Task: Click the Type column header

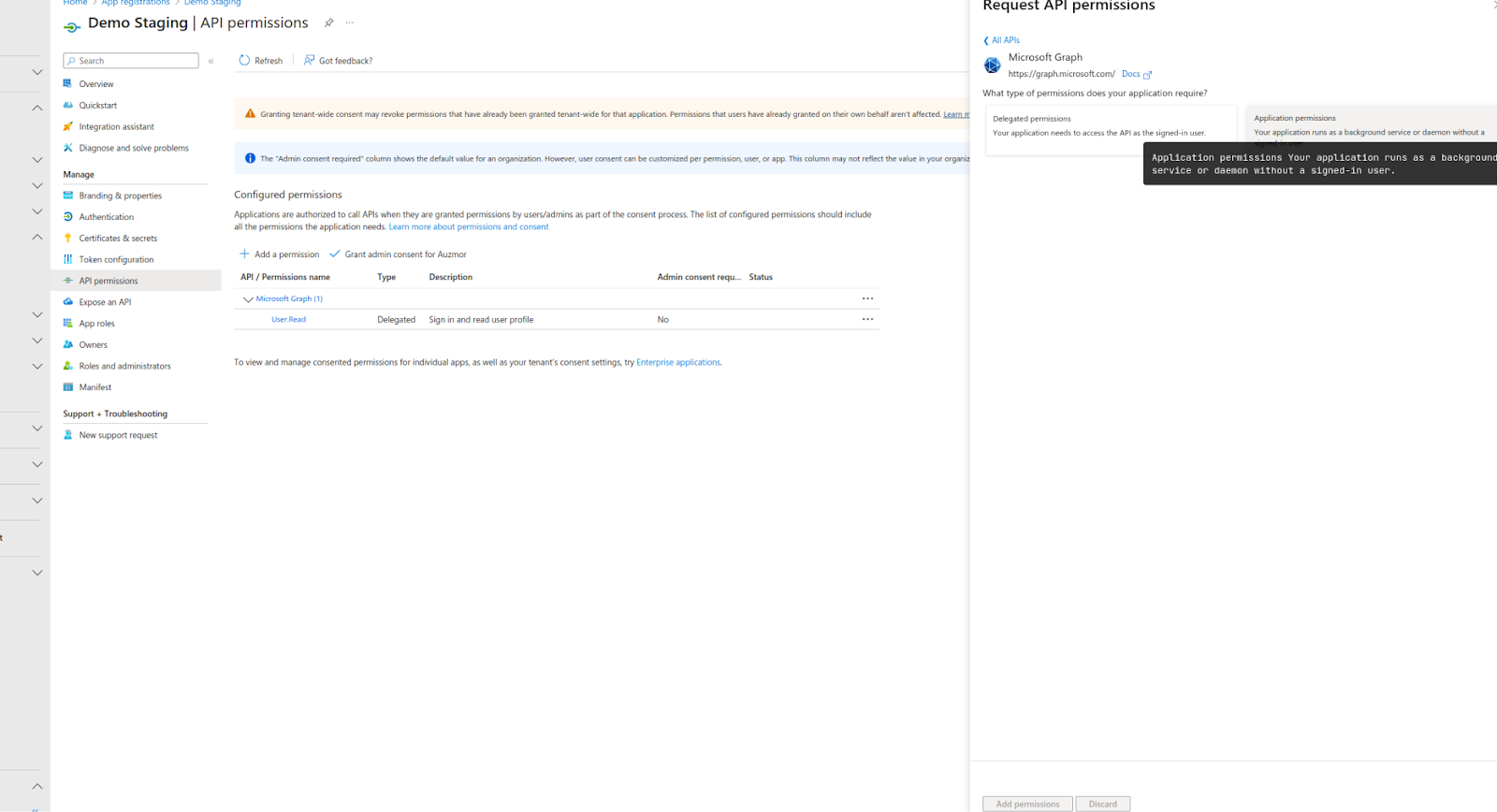Action: (x=386, y=277)
